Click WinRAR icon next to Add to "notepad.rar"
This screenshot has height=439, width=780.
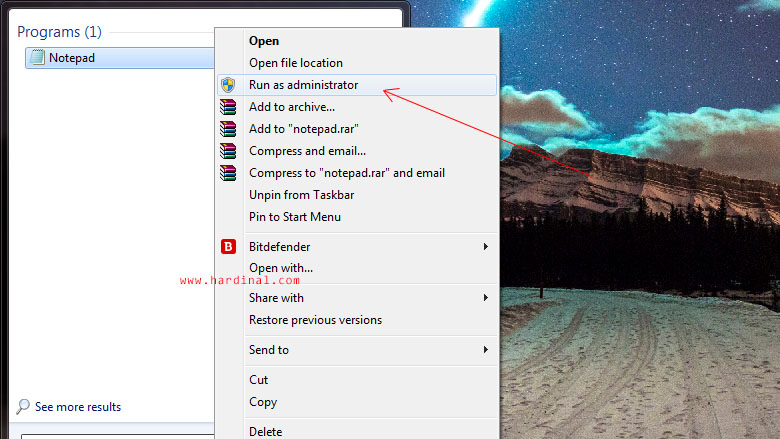coord(228,129)
